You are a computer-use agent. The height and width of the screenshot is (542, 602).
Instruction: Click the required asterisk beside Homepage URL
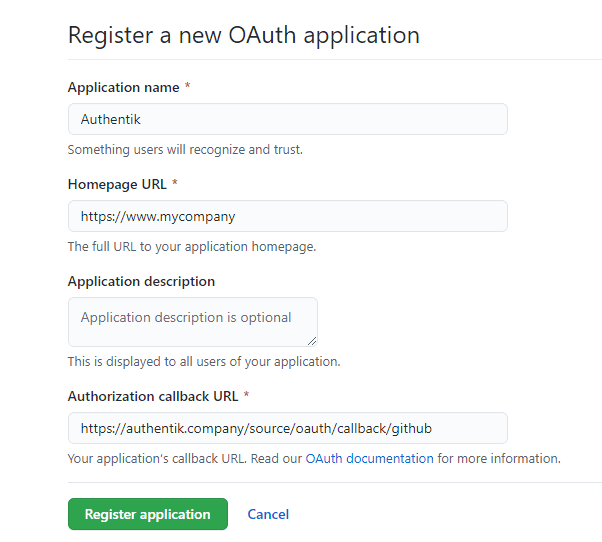[x=175, y=185]
